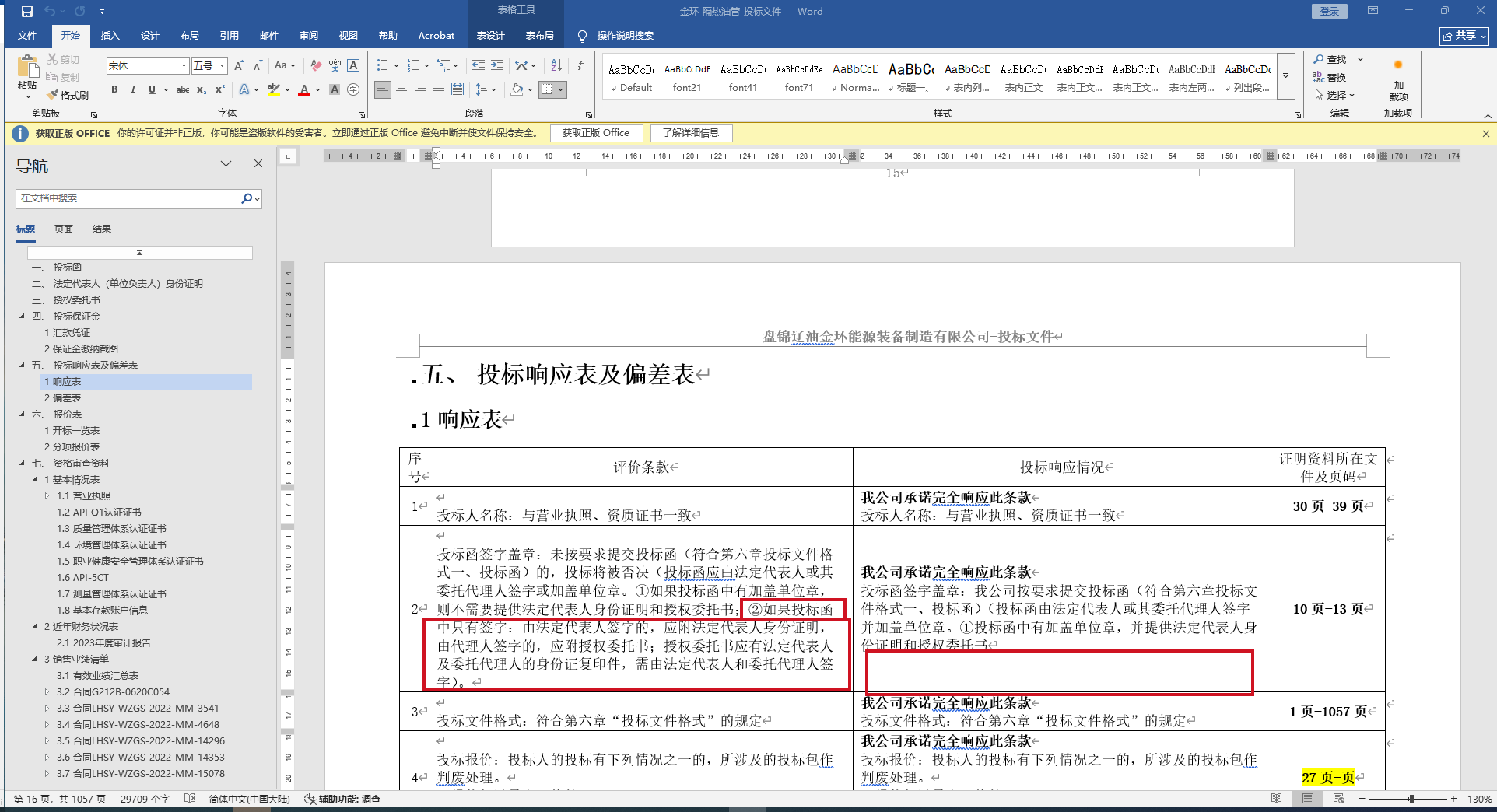Collapse the 七、资格审查资料 heading in navigation

click(x=22, y=464)
